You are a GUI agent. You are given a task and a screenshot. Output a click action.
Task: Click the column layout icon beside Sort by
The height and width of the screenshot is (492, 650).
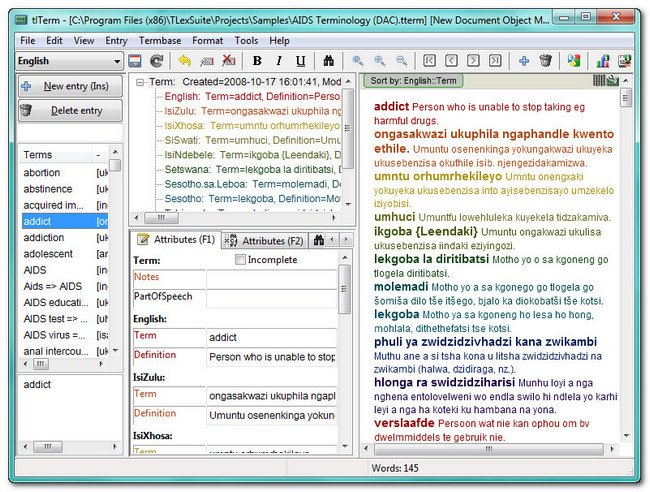click(599, 80)
